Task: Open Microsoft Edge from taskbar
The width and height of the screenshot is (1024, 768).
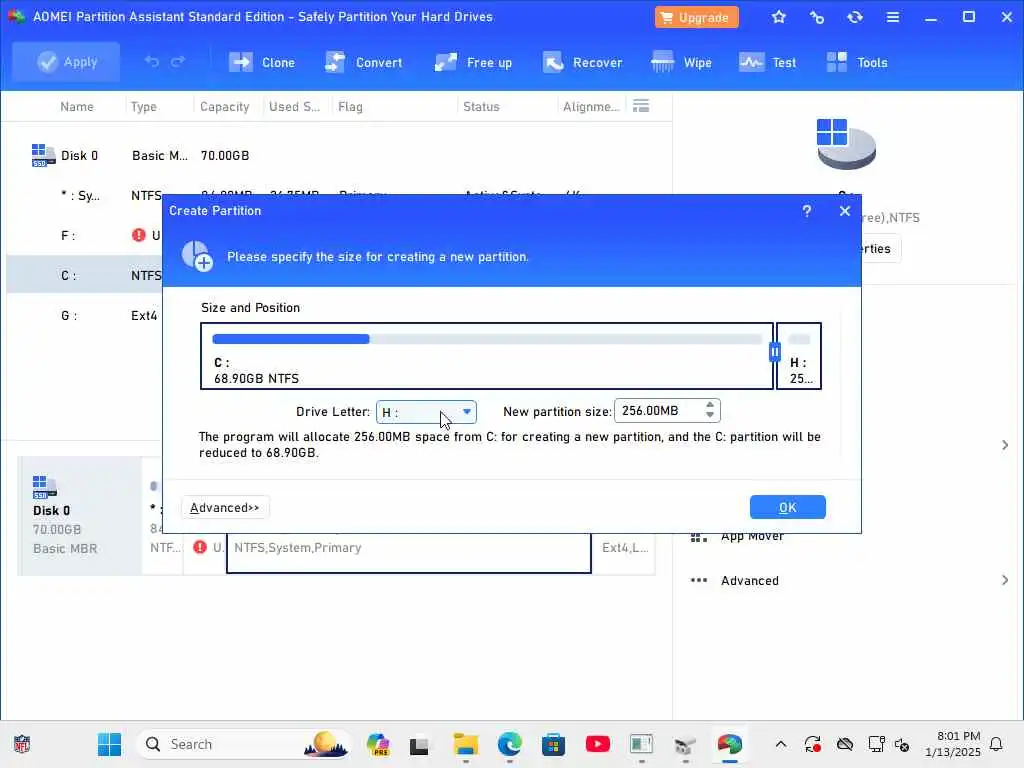Action: (509, 744)
